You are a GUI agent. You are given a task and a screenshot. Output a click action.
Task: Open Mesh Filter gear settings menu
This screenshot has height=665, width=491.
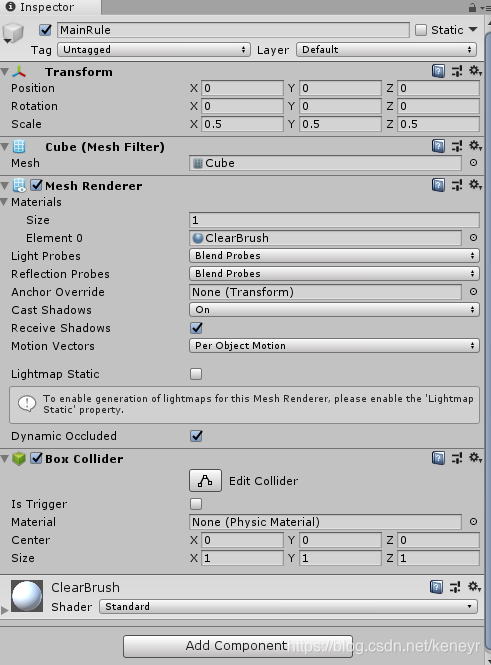coord(475,146)
